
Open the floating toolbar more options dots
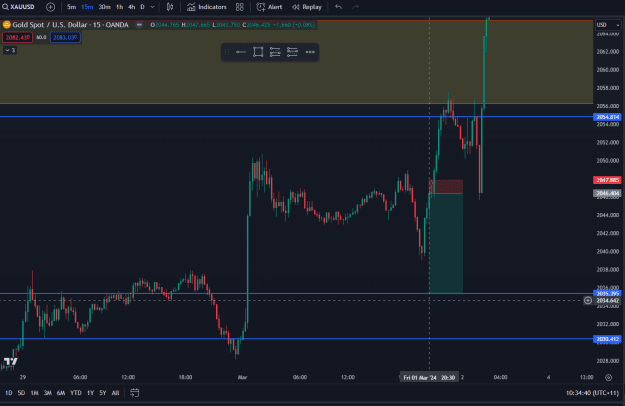tap(310, 52)
